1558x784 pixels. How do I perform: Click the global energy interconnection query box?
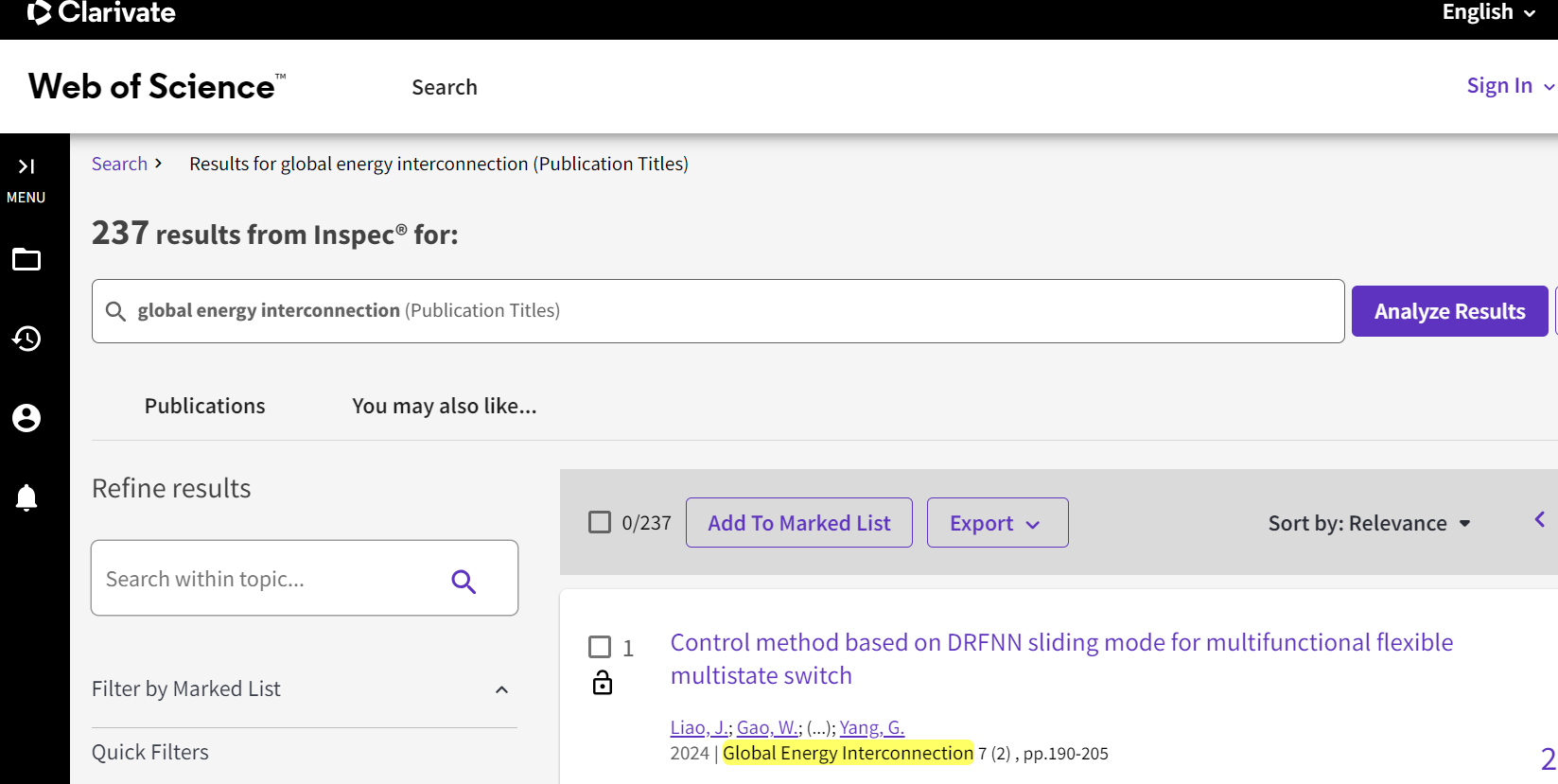pos(718,311)
